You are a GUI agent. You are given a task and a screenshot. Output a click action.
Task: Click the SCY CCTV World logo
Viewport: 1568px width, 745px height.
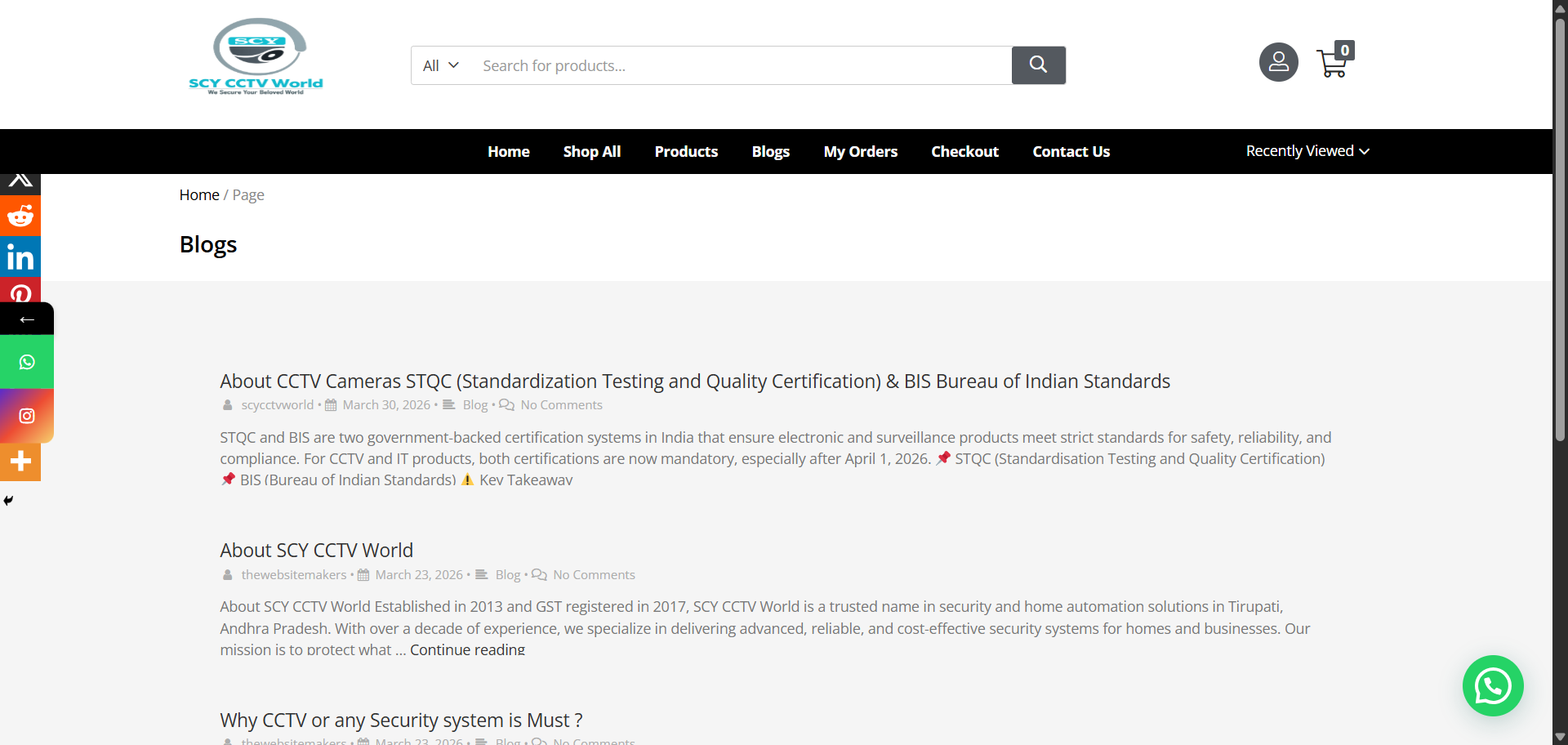256,57
